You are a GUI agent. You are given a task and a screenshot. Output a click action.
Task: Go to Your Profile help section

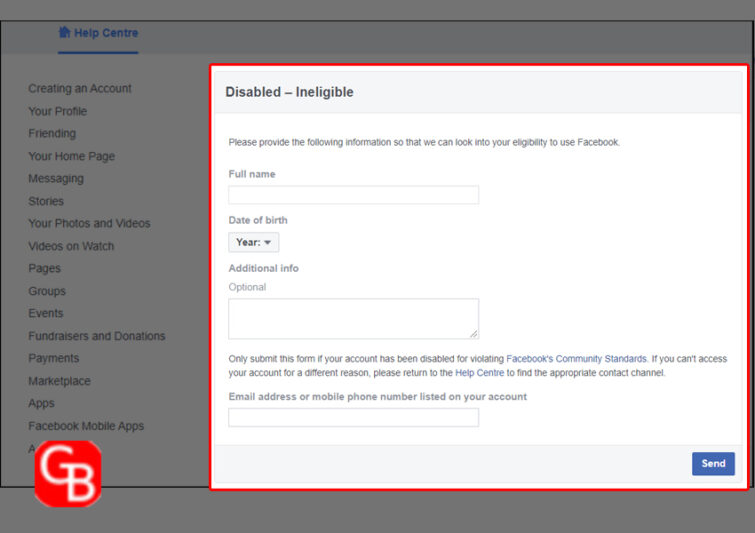[58, 111]
